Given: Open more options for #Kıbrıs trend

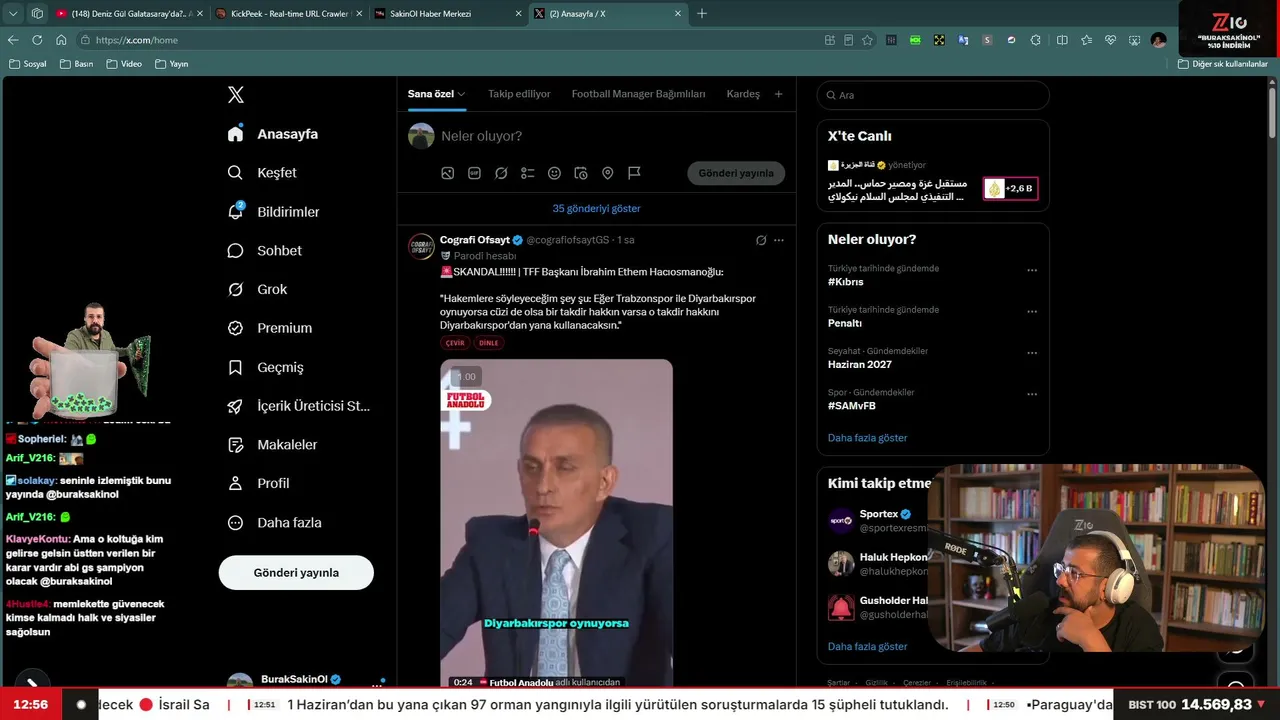Looking at the screenshot, I should (x=1032, y=270).
